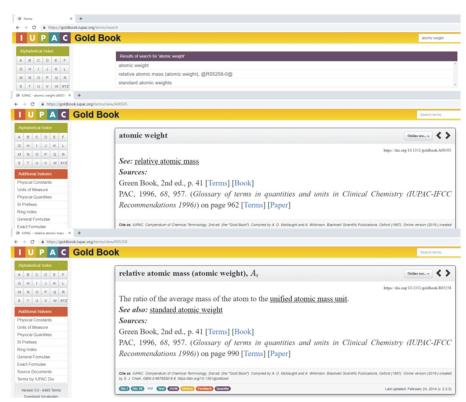Select the Additional Indexes header in the bottom page
Screen dimensions: 466x402
pos(41,311)
